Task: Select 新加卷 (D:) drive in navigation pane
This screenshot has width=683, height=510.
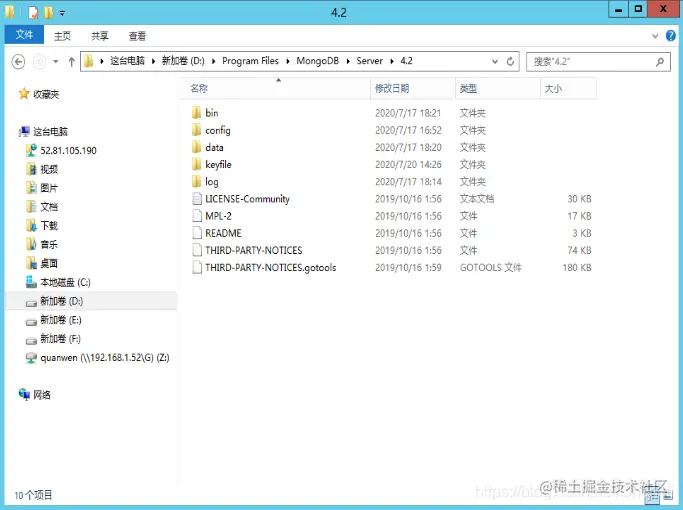Action: (61, 301)
